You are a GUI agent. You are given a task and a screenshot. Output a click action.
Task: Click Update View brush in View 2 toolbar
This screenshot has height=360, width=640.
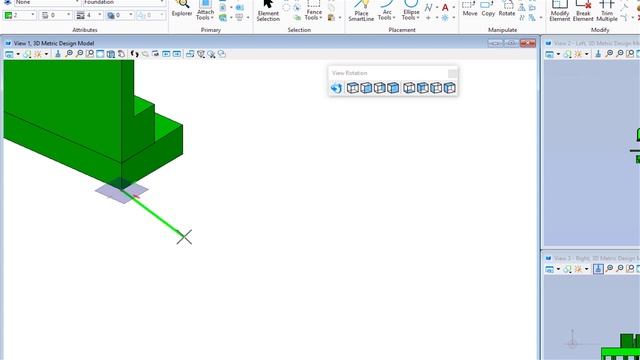coord(598,54)
